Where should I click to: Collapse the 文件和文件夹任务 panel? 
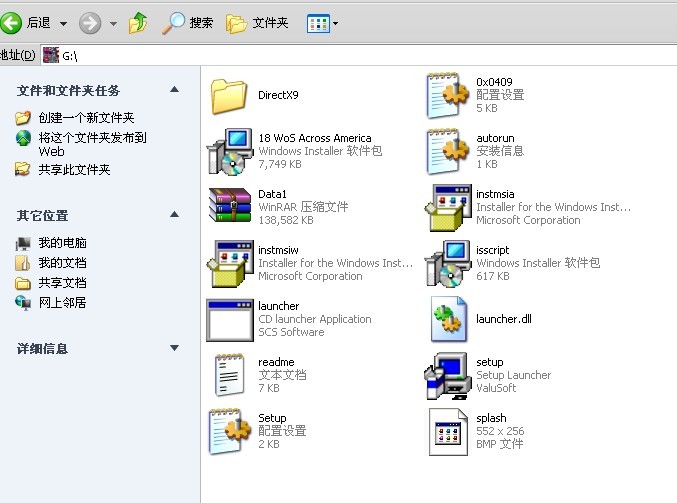point(174,90)
